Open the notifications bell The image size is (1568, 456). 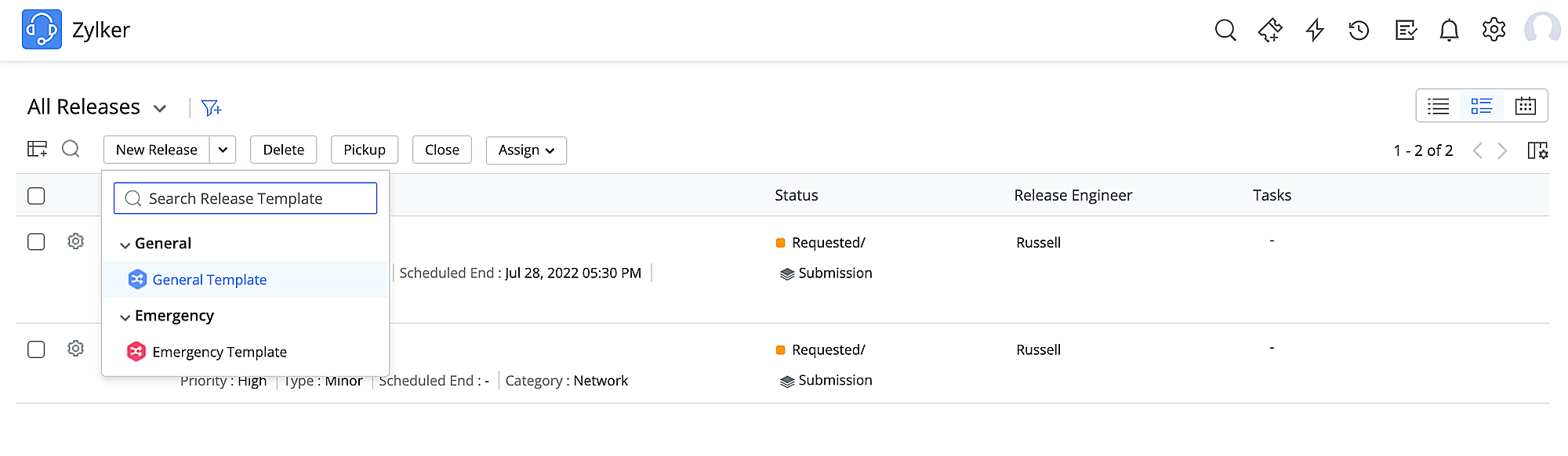coord(1449,31)
